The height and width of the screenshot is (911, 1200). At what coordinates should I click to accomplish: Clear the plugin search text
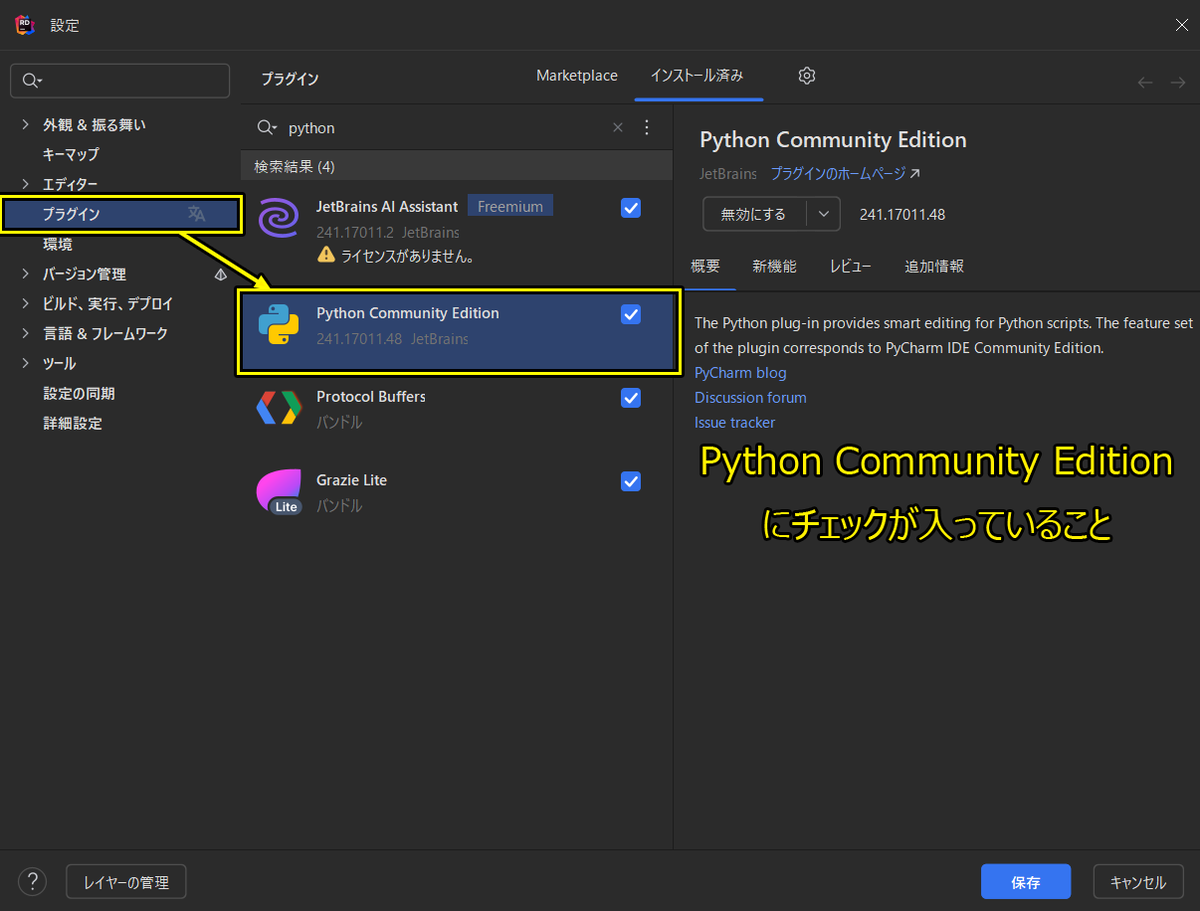618,127
